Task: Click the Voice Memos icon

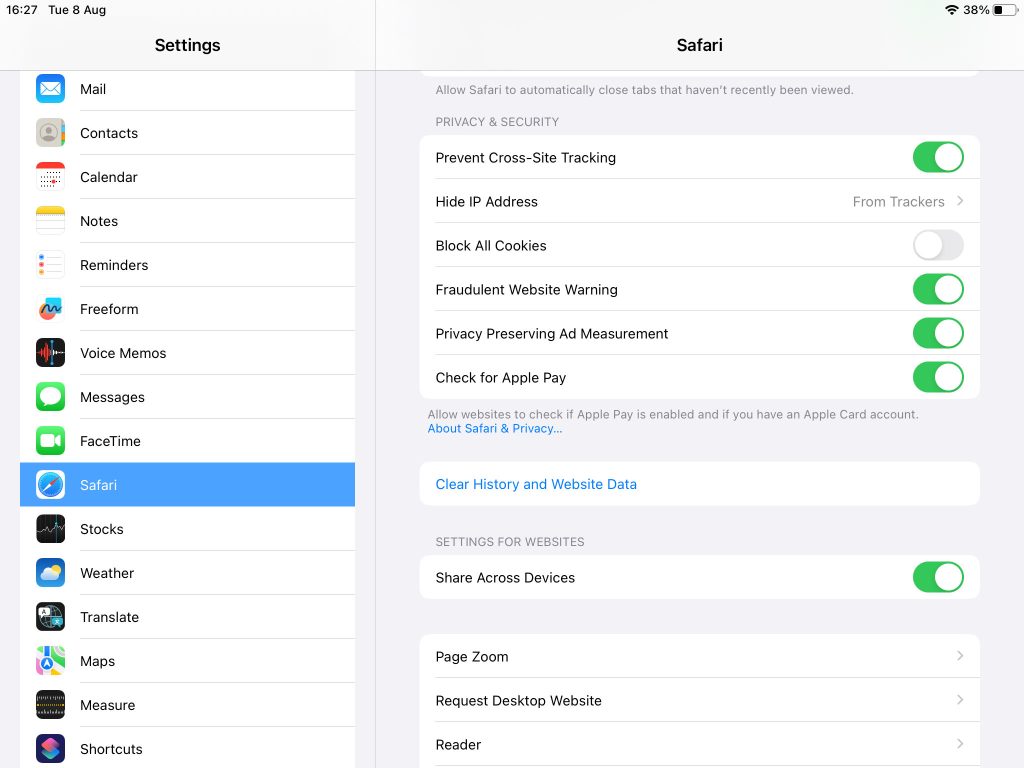Action: click(50, 353)
